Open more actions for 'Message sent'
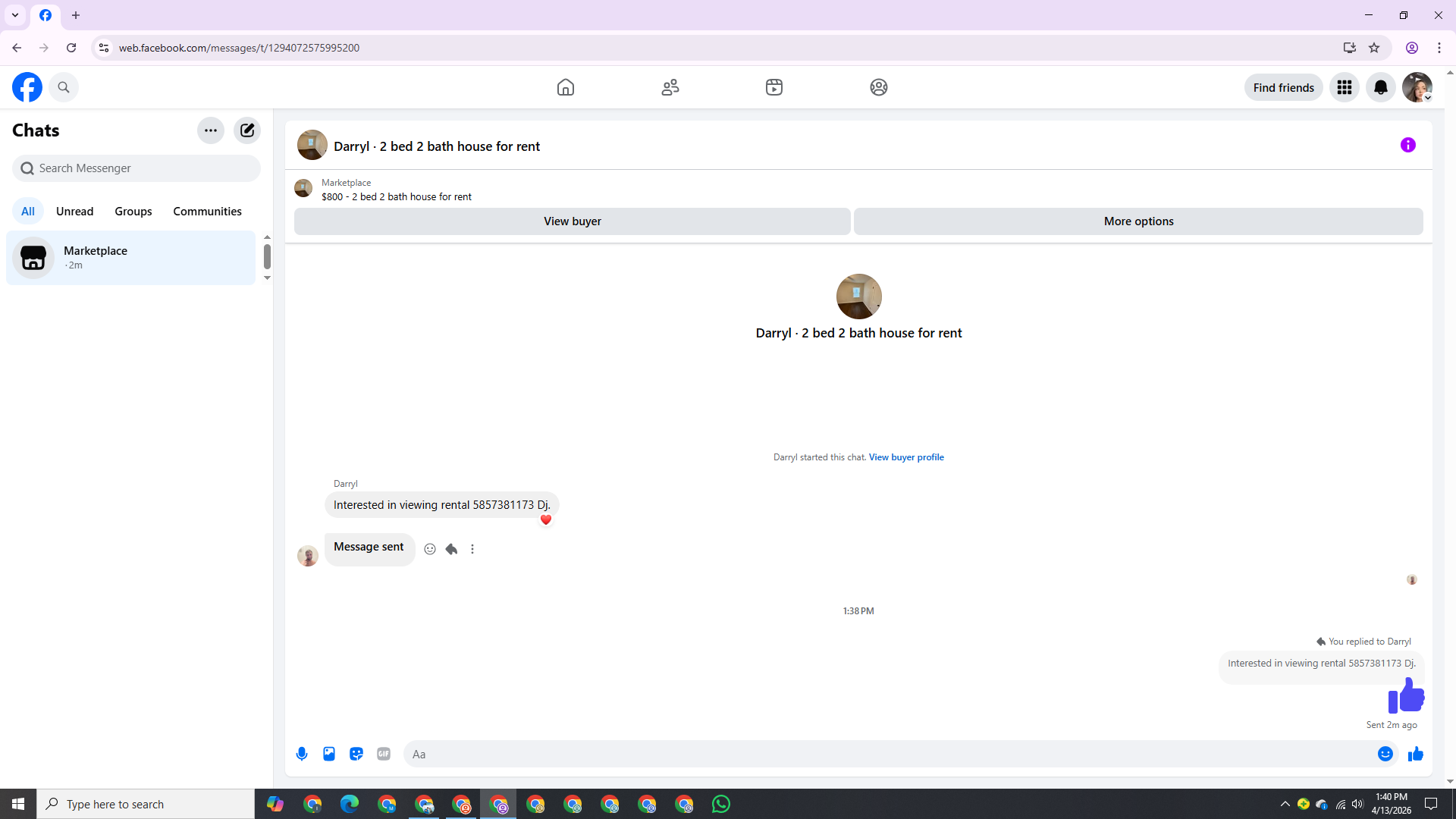The width and height of the screenshot is (1456, 819). (x=472, y=549)
